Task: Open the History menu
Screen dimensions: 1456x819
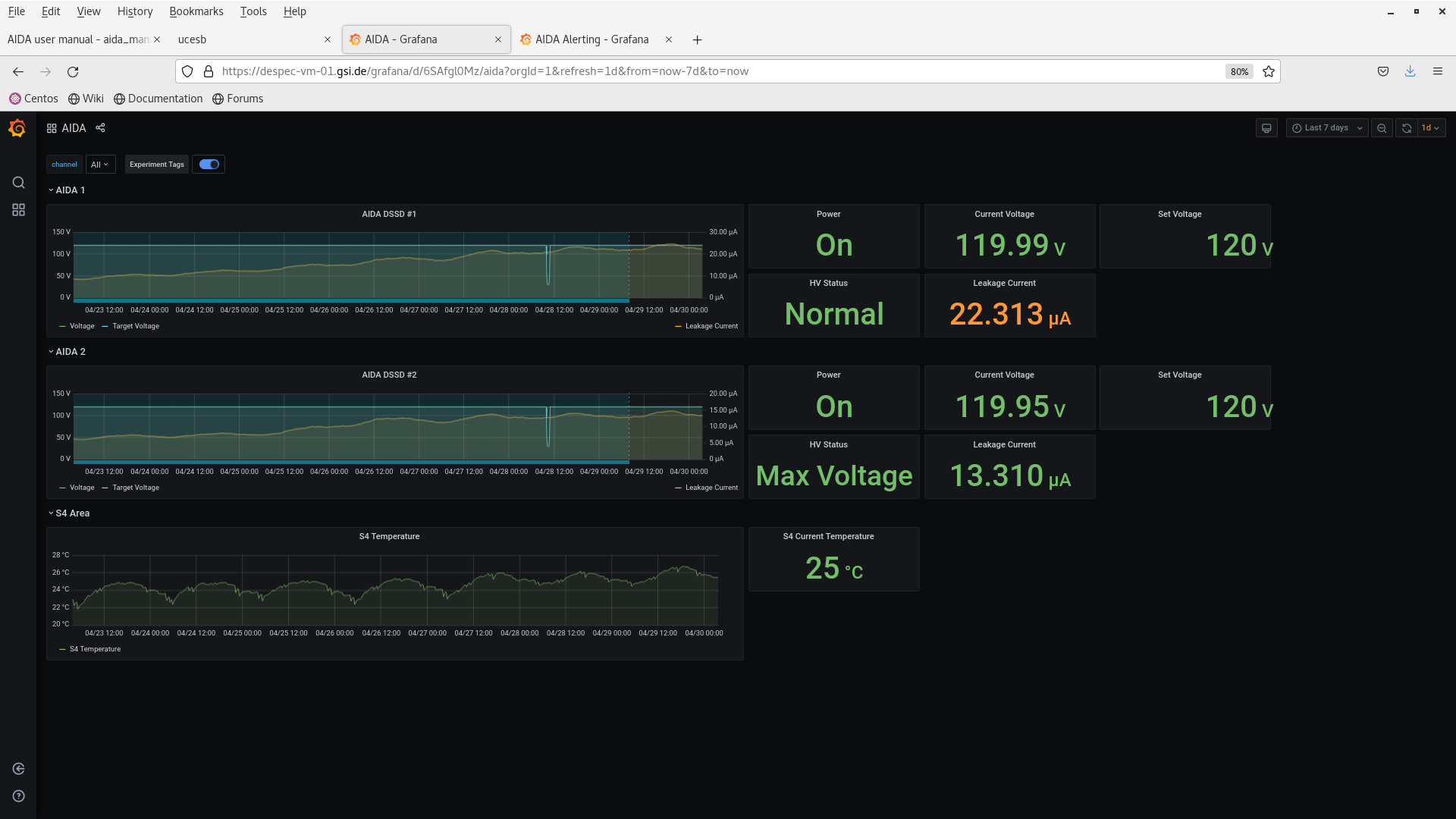Action: pyautogui.click(x=135, y=11)
